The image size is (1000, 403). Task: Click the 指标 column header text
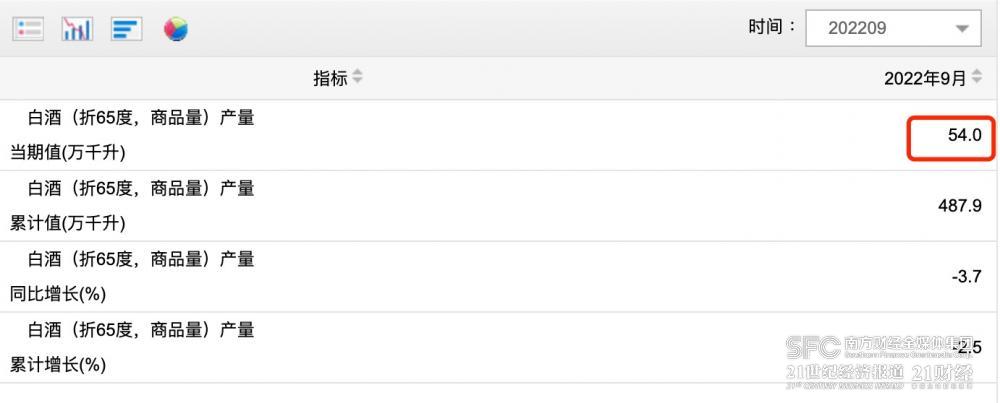coord(330,78)
